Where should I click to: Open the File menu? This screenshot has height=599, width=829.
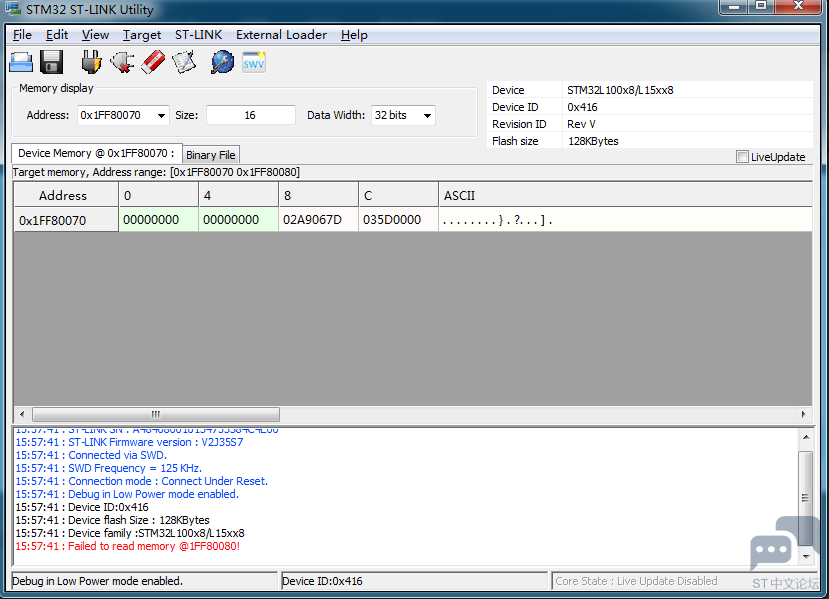pos(22,35)
